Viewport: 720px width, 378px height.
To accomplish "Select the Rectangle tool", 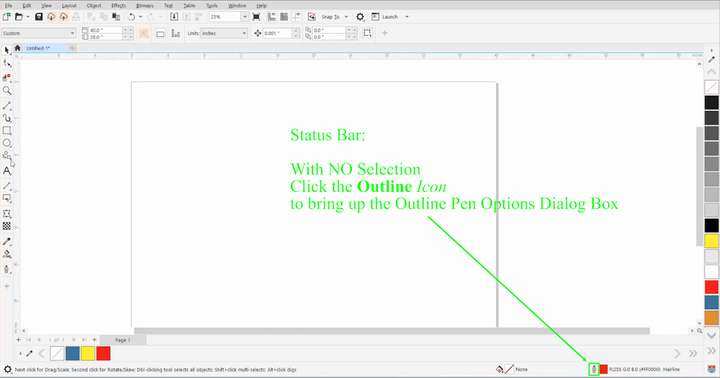I will click(x=7, y=131).
